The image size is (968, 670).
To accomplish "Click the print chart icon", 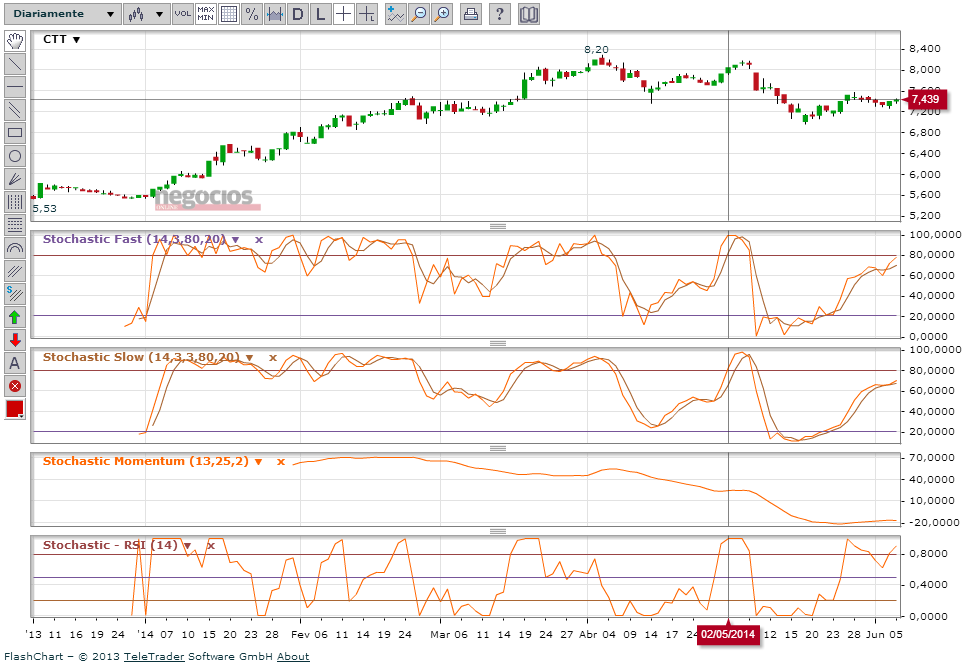I will click(471, 14).
